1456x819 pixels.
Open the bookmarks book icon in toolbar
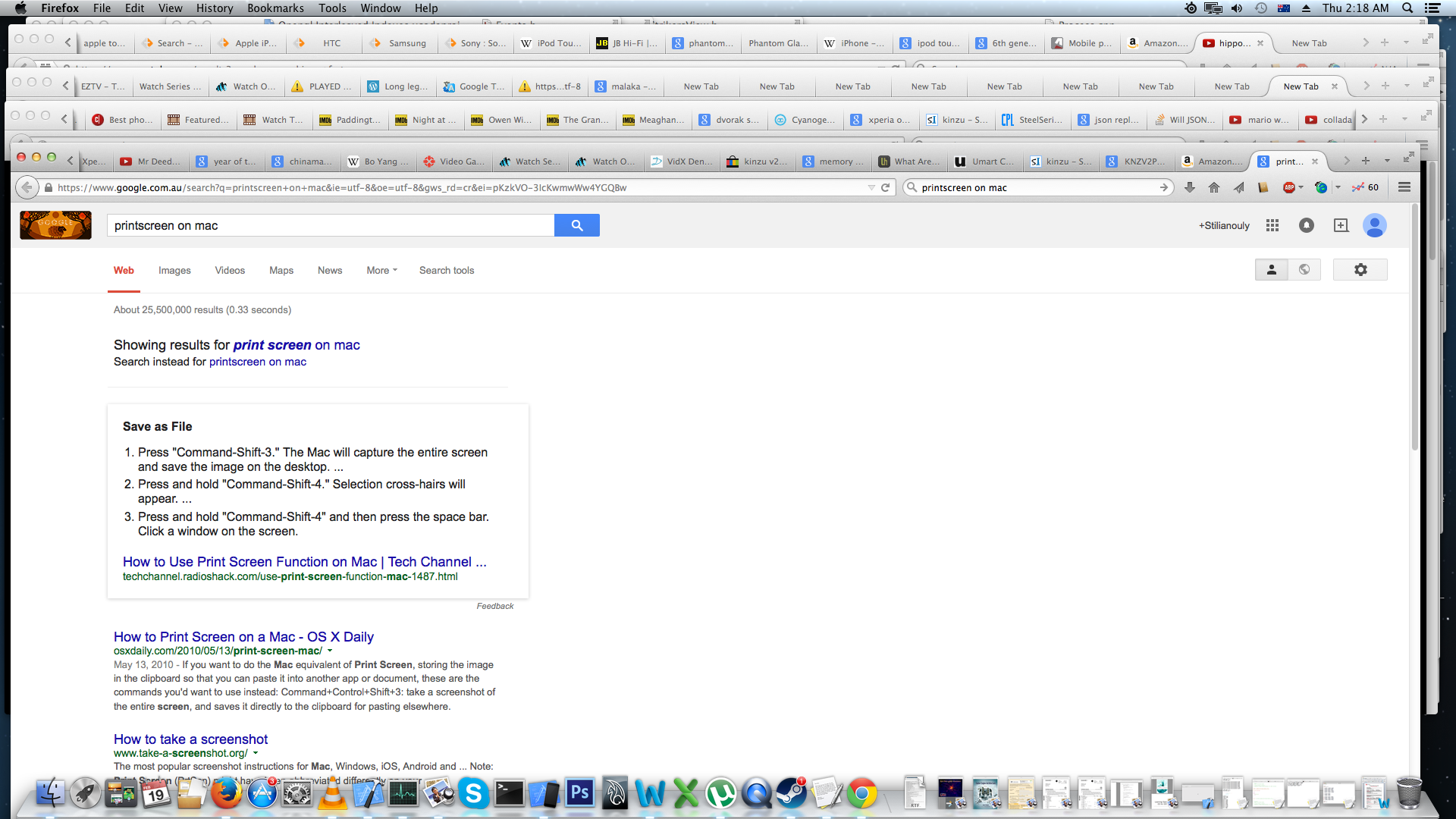click(x=1263, y=187)
